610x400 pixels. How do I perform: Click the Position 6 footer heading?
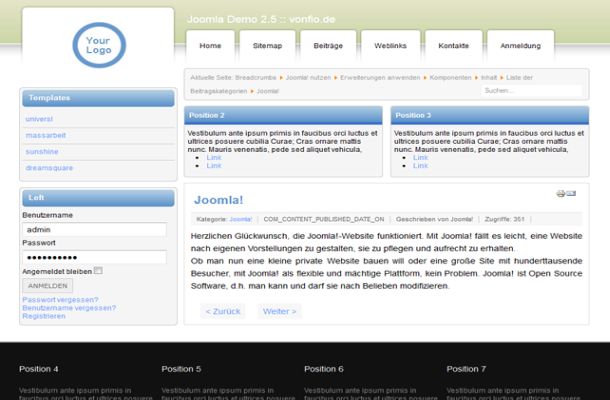[x=324, y=369]
